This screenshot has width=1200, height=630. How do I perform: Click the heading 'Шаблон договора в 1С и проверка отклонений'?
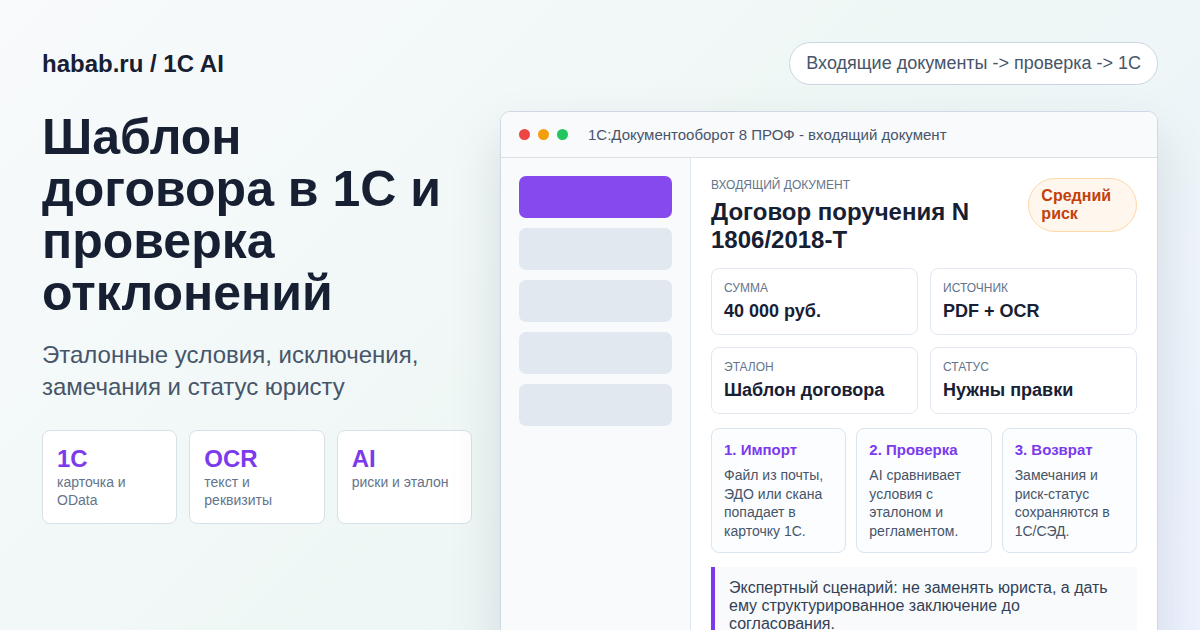[241, 215]
